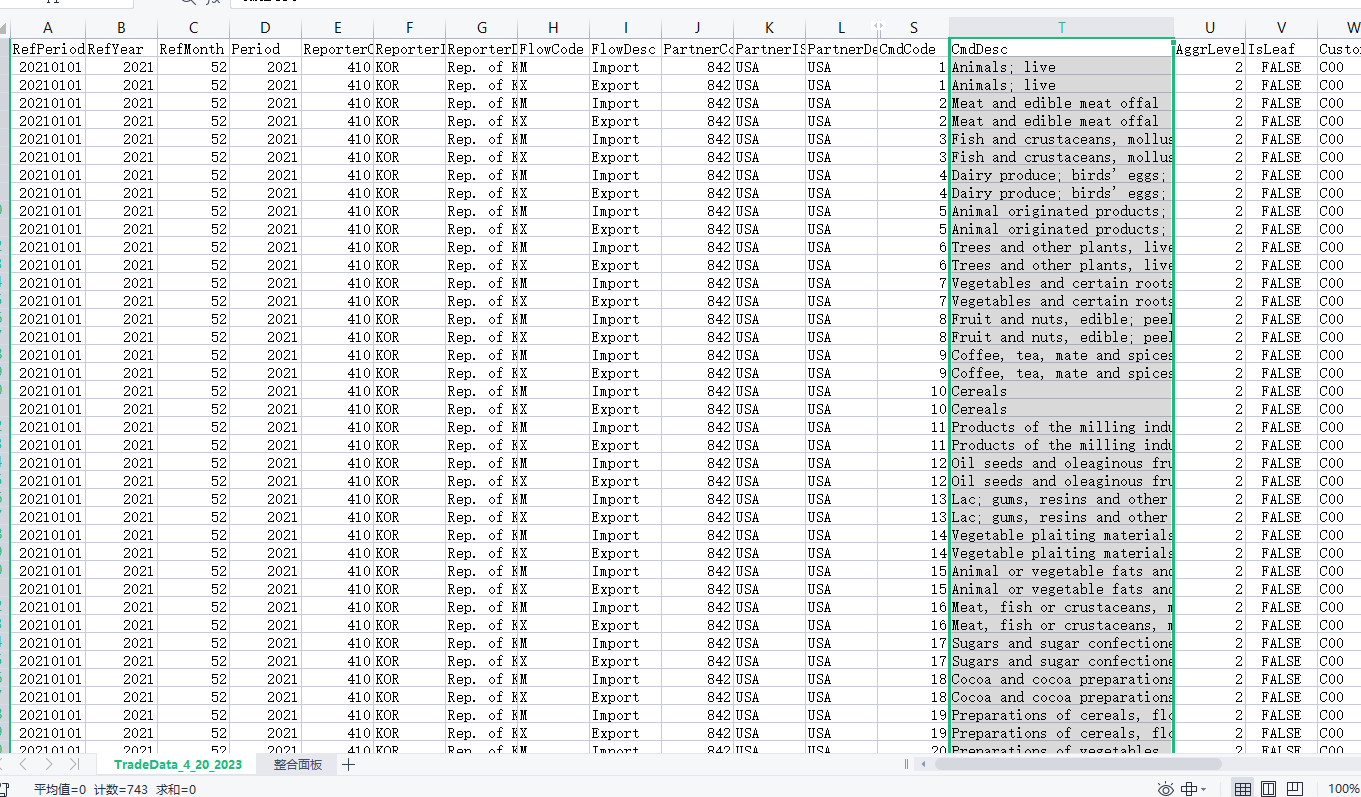Click the horizontal scrollbar left arrow

925,764
